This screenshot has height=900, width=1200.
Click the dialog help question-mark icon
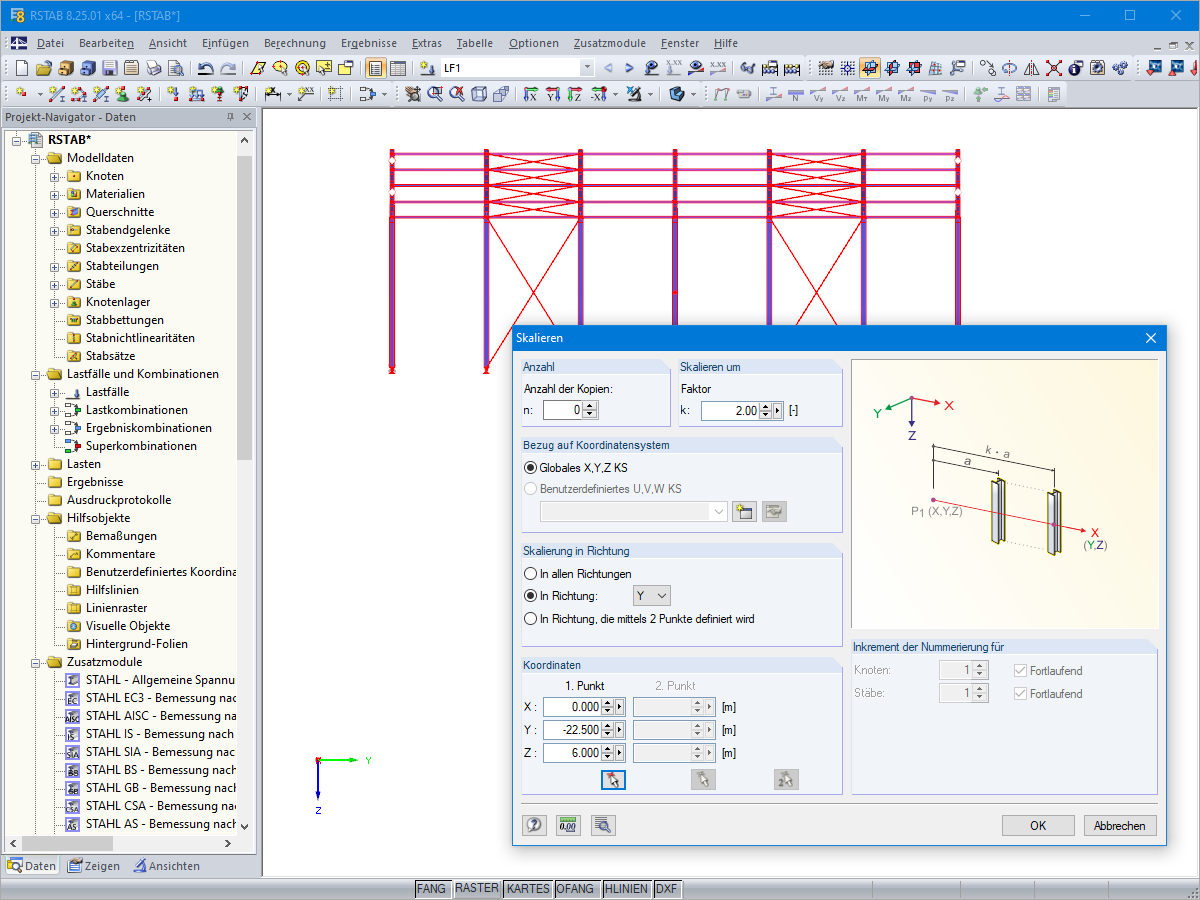[534, 825]
